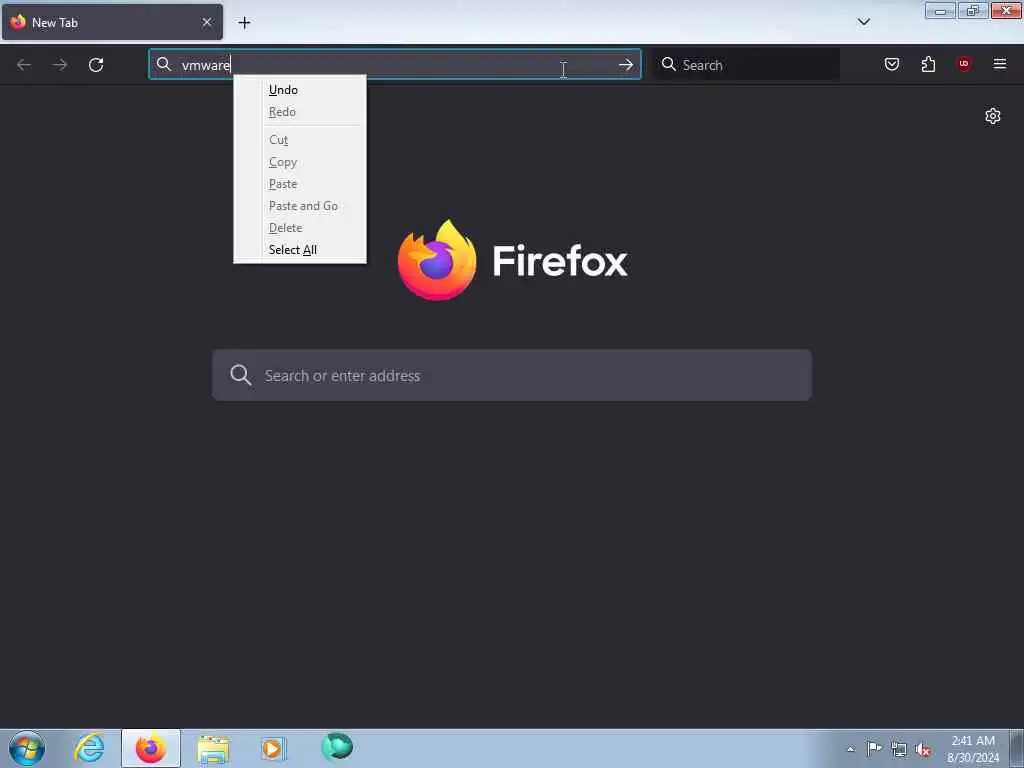Screen dimensions: 1024x768
Task: Choose Copy from the context menu
Action: click(300, 162)
